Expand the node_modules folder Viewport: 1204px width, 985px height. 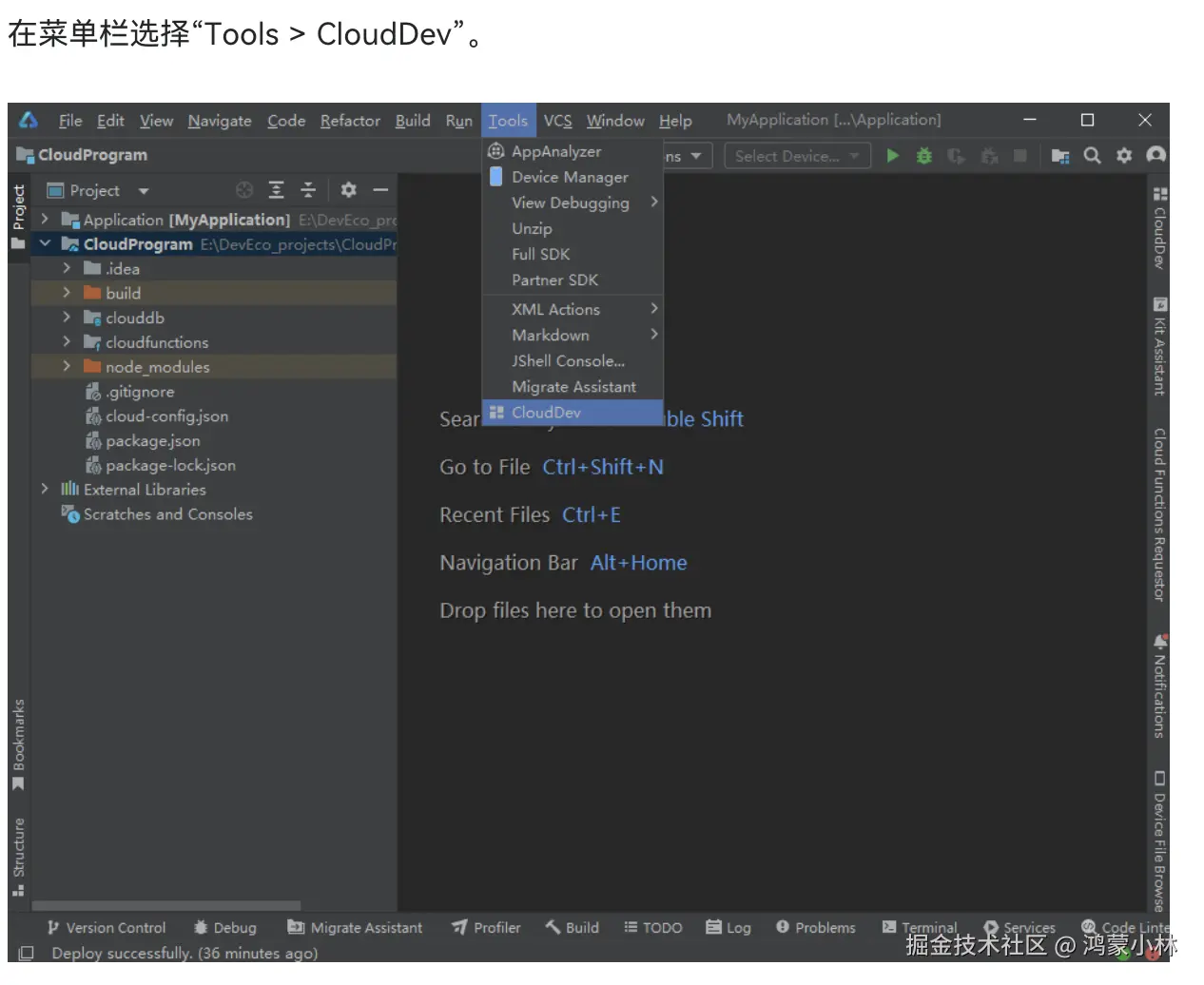[x=67, y=366]
